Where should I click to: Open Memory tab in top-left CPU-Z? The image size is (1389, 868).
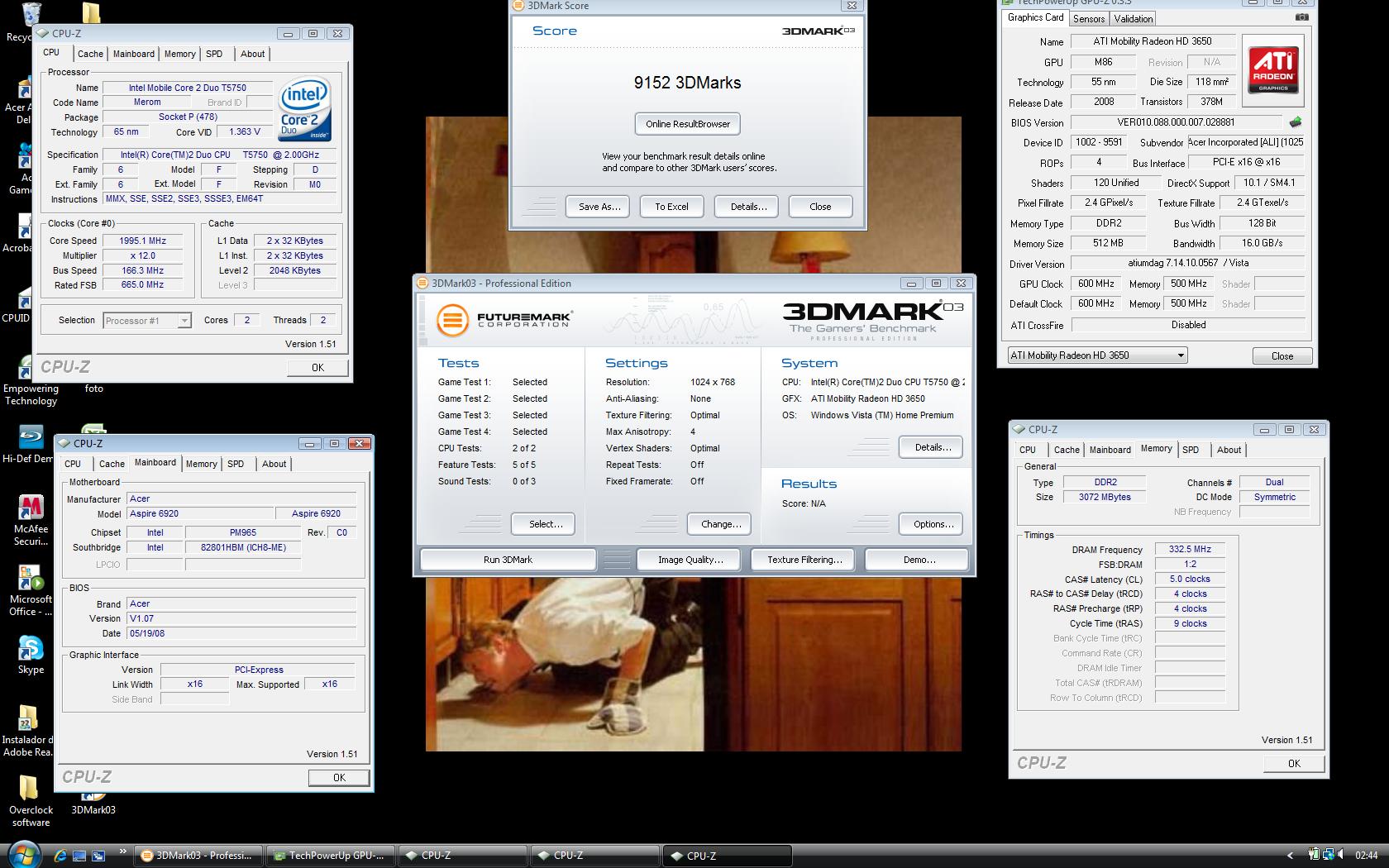pos(179,54)
